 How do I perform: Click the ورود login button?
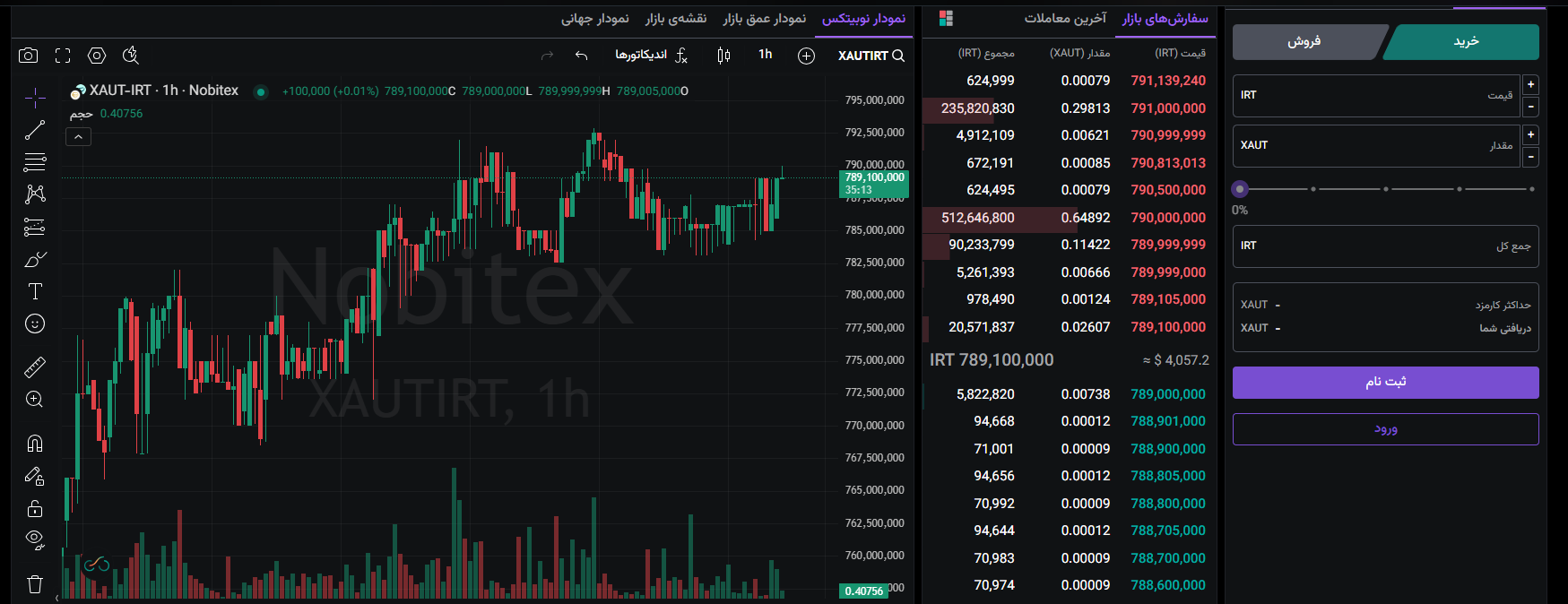tap(1386, 429)
